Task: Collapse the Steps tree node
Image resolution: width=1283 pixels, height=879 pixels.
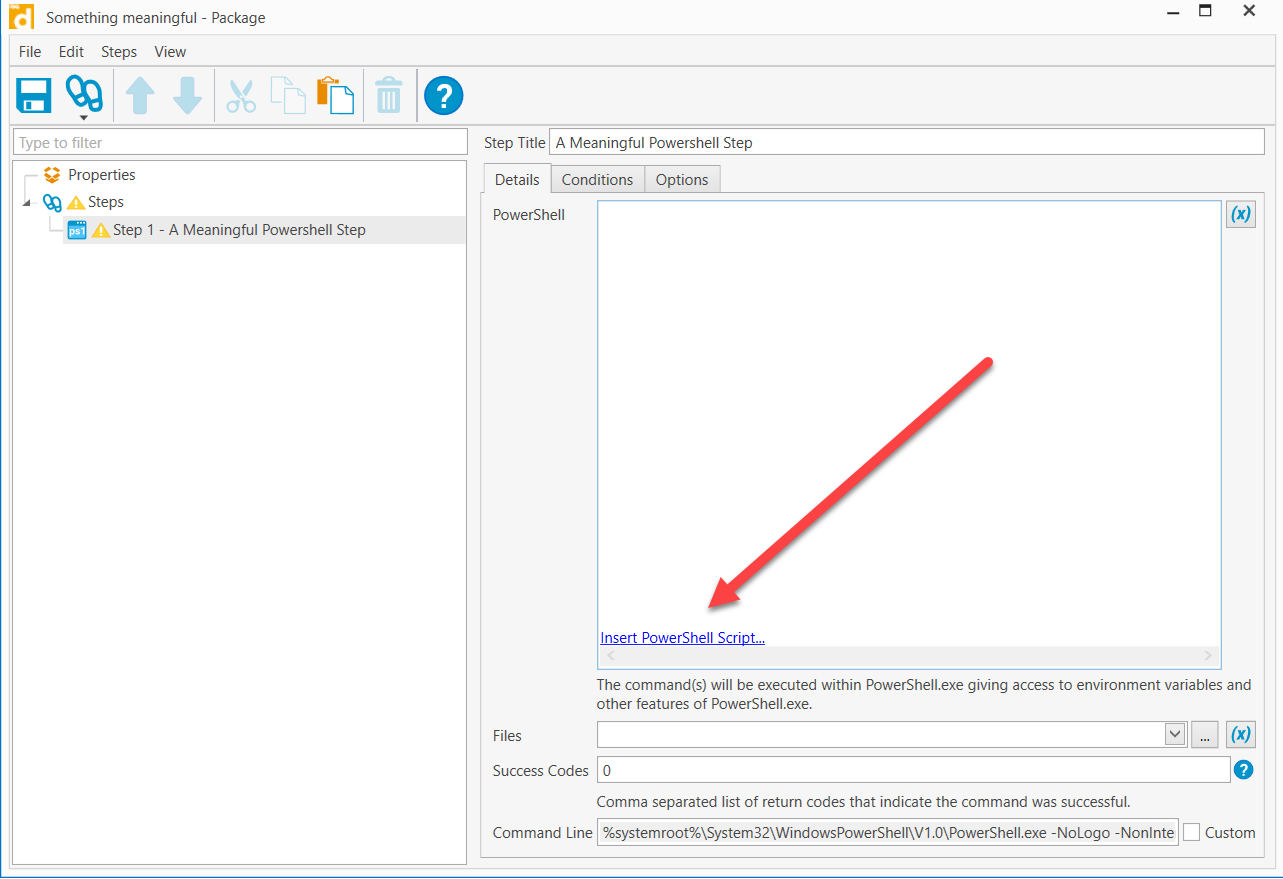Action: pyautogui.click(x=26, y=203)
